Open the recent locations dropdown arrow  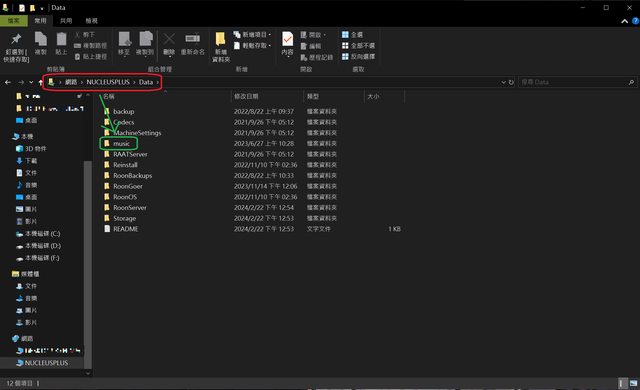click(x=31, y=82)
